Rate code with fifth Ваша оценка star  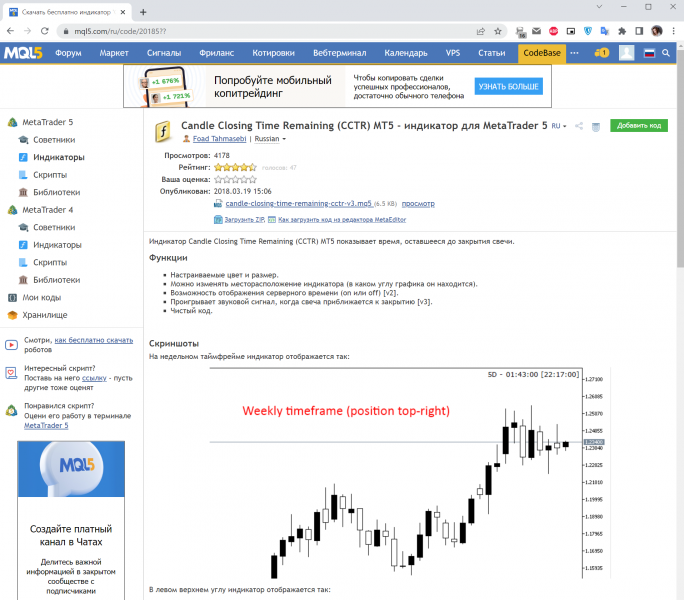pos(253,179)
